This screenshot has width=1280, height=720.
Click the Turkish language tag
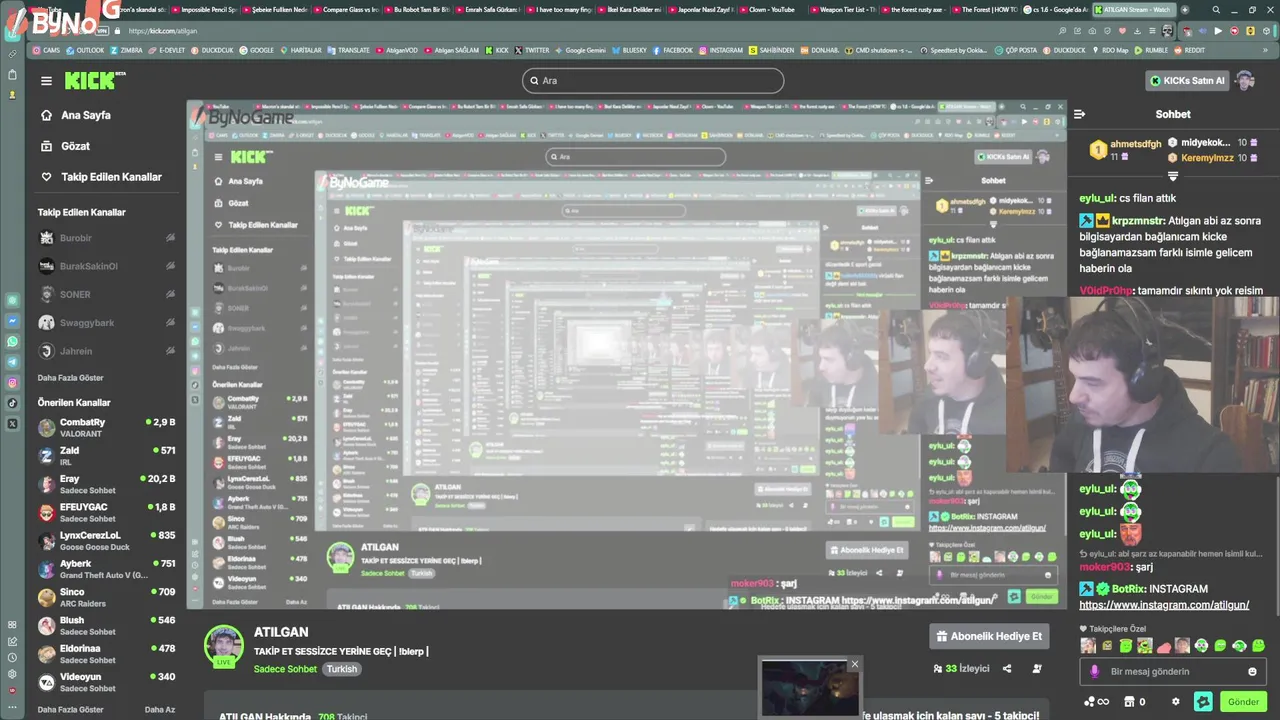click(x=341, y=669)
